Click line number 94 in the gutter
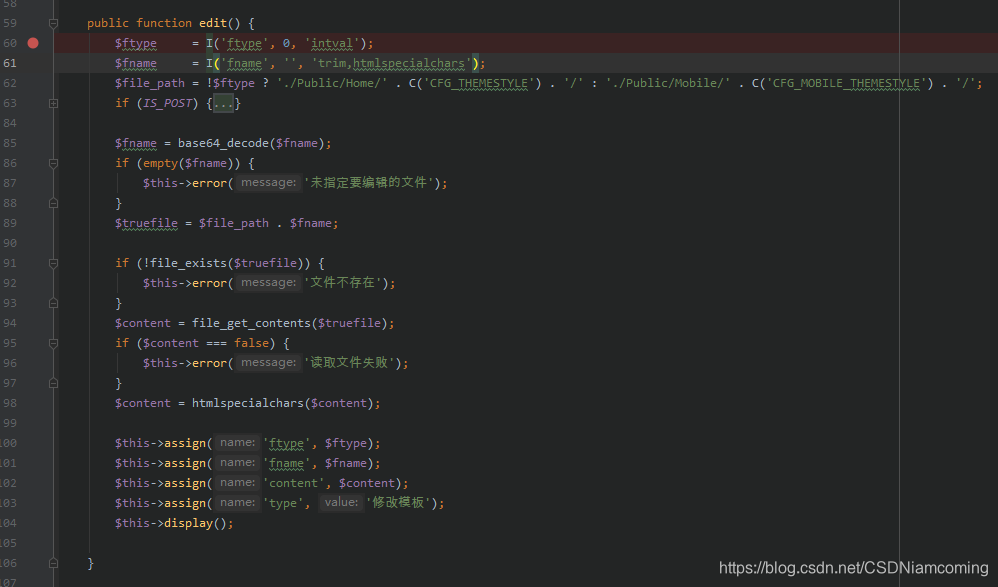Screen dimensions: 998x587 click(x=10, y=323)
